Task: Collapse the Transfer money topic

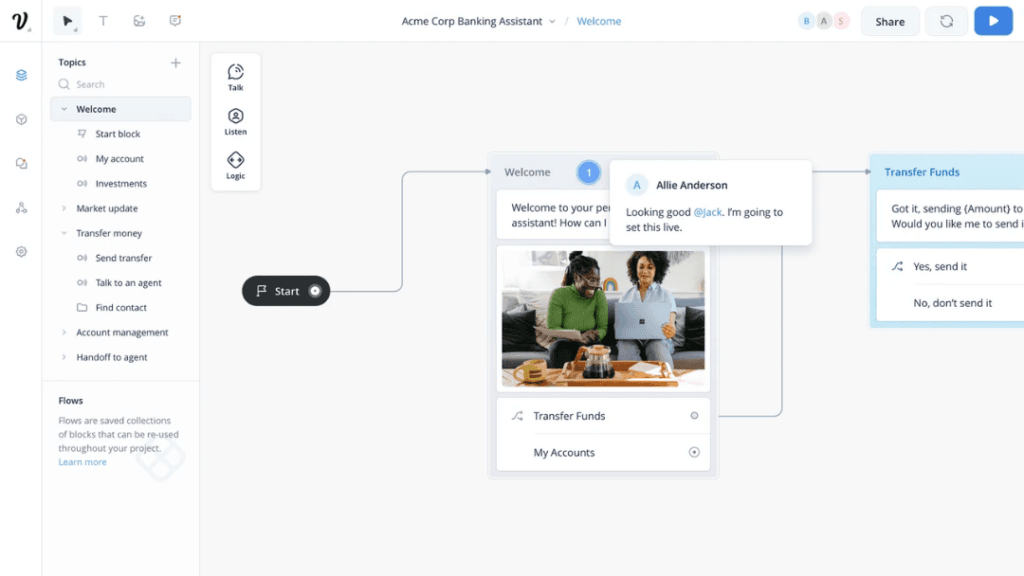Action: (64, 233)
